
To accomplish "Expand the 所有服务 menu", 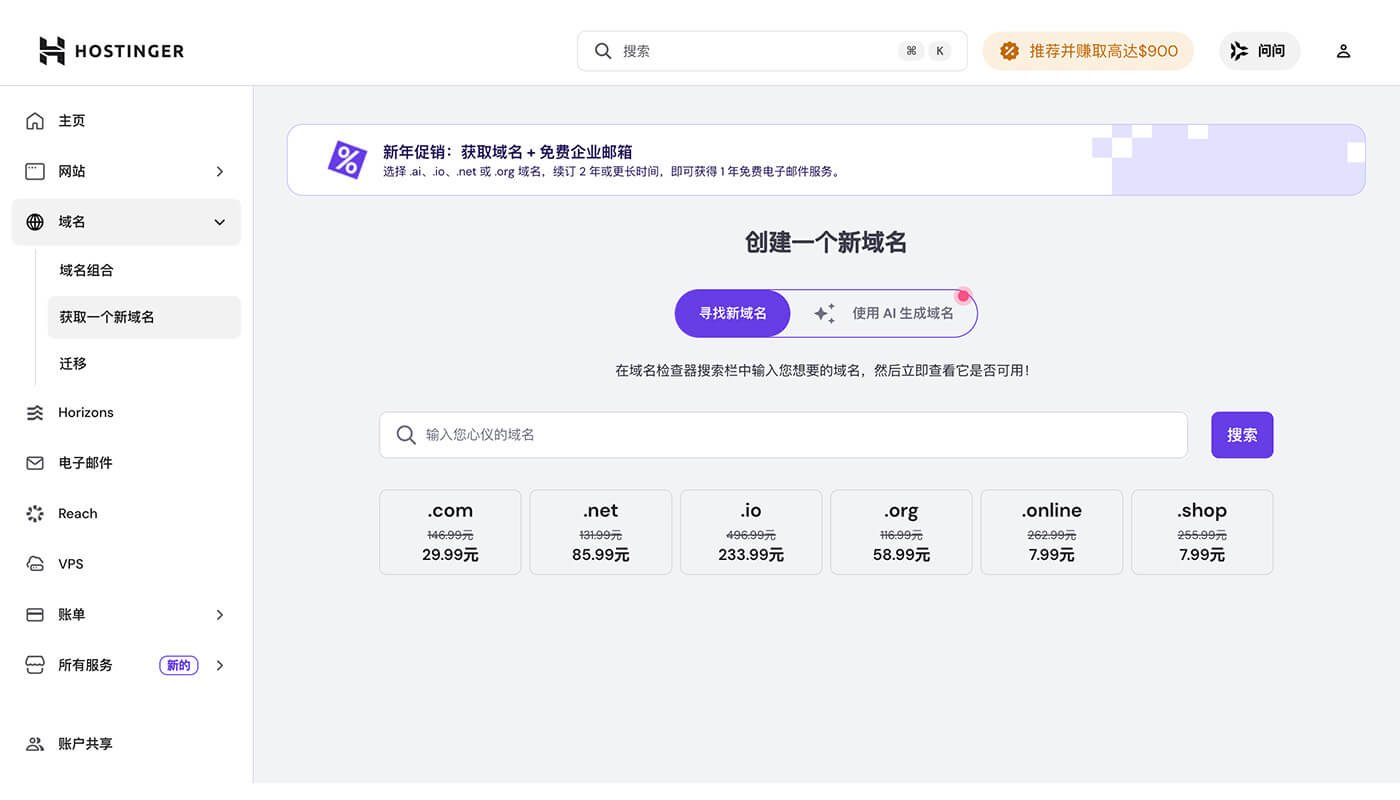I will coord(219,664).
